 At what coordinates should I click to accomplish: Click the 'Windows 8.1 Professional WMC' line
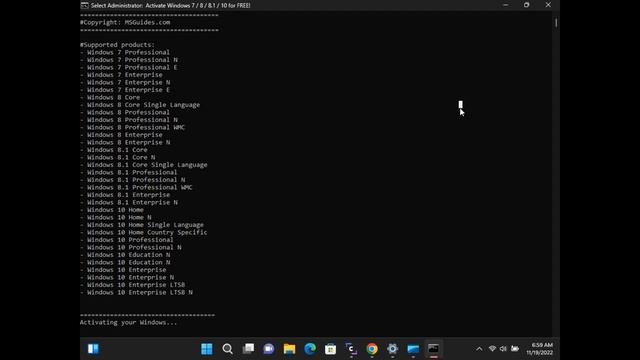click(x=136, y=187)
